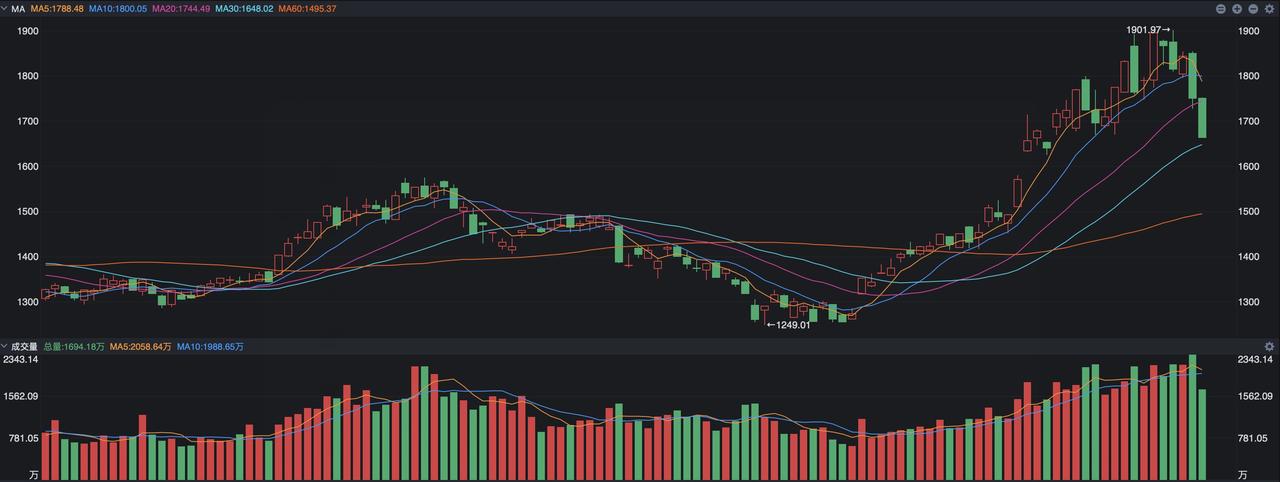The image size is (1280, 482).
Task: Click the 成交量 indicator name
Action: point(25,347)
